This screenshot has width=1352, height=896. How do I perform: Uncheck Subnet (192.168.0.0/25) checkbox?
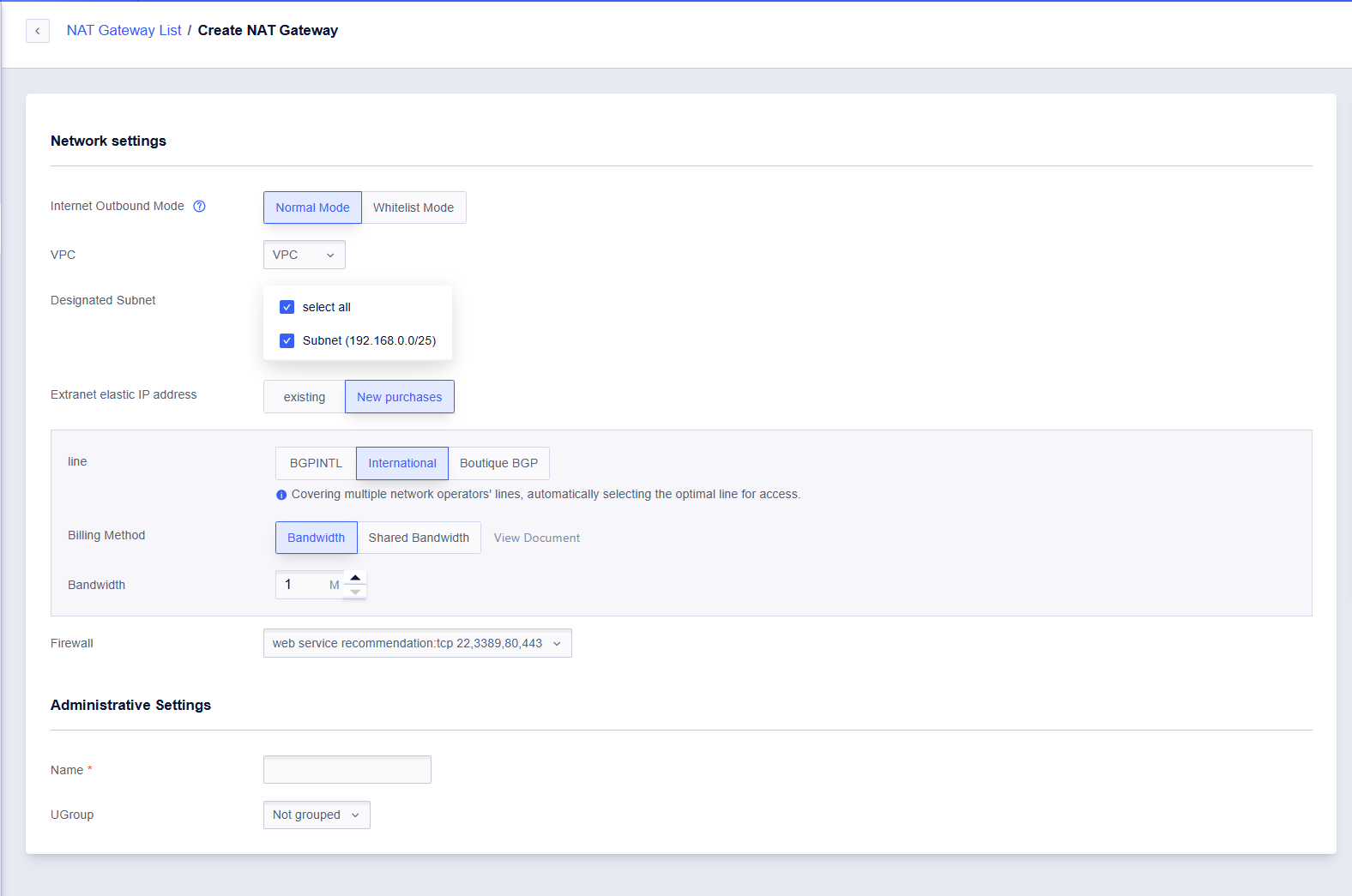(x=287, y=340)
